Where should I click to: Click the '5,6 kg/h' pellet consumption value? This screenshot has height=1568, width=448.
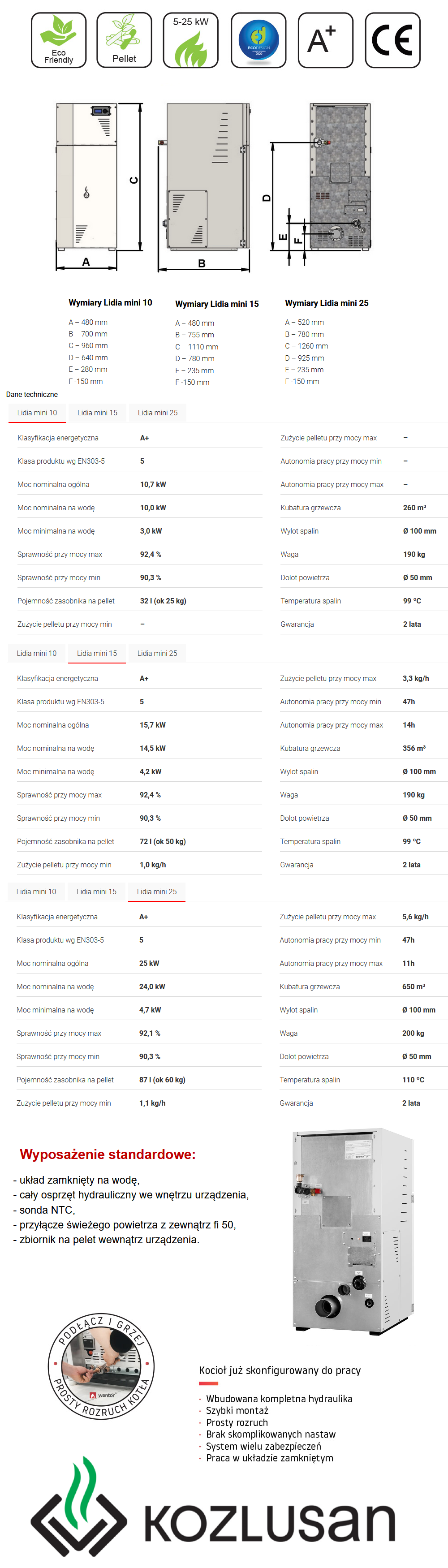pyautogui.click(x=415, y=917)
